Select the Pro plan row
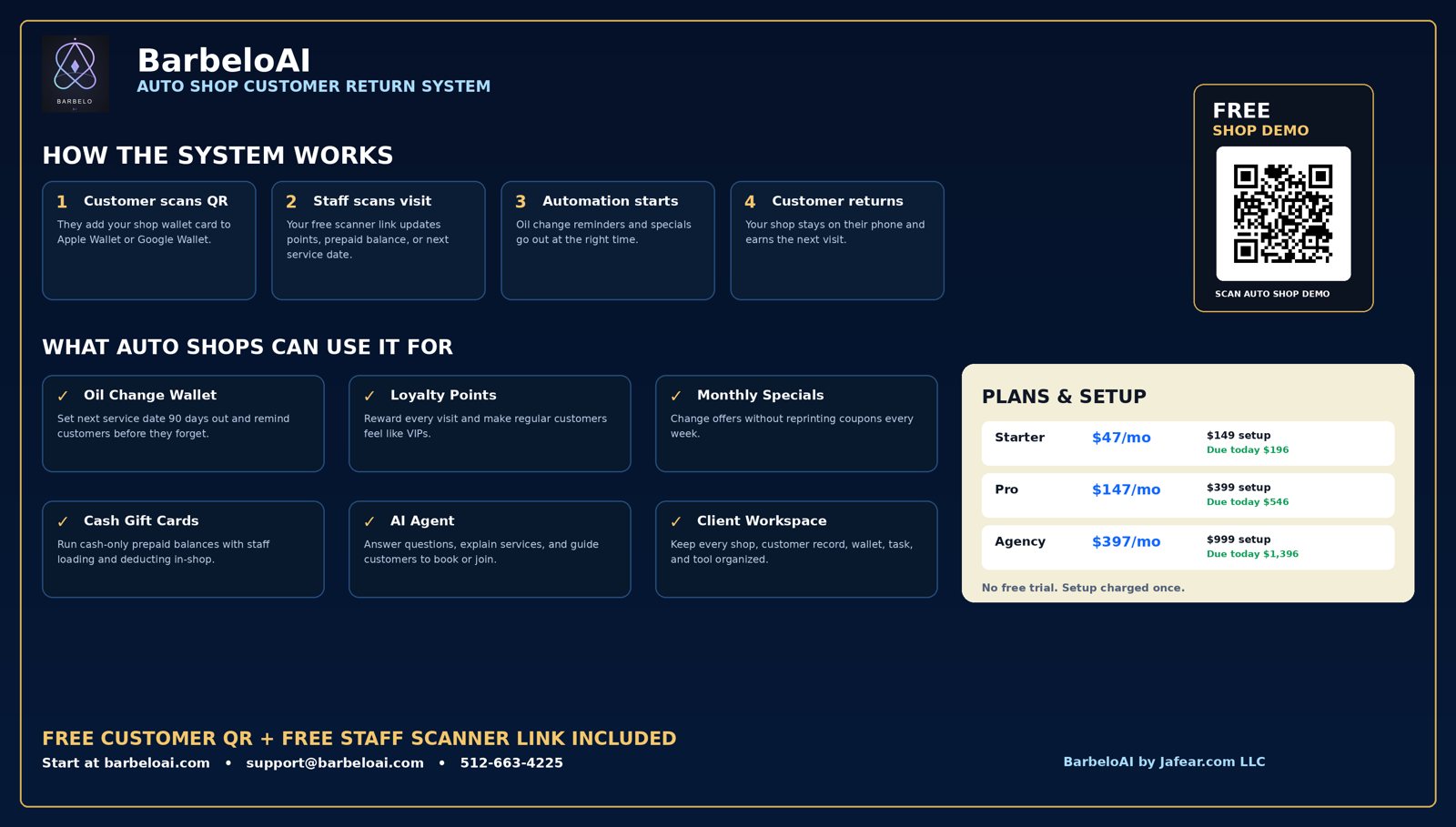Viewport: 1456px width, 827px height. (1188, 495)
